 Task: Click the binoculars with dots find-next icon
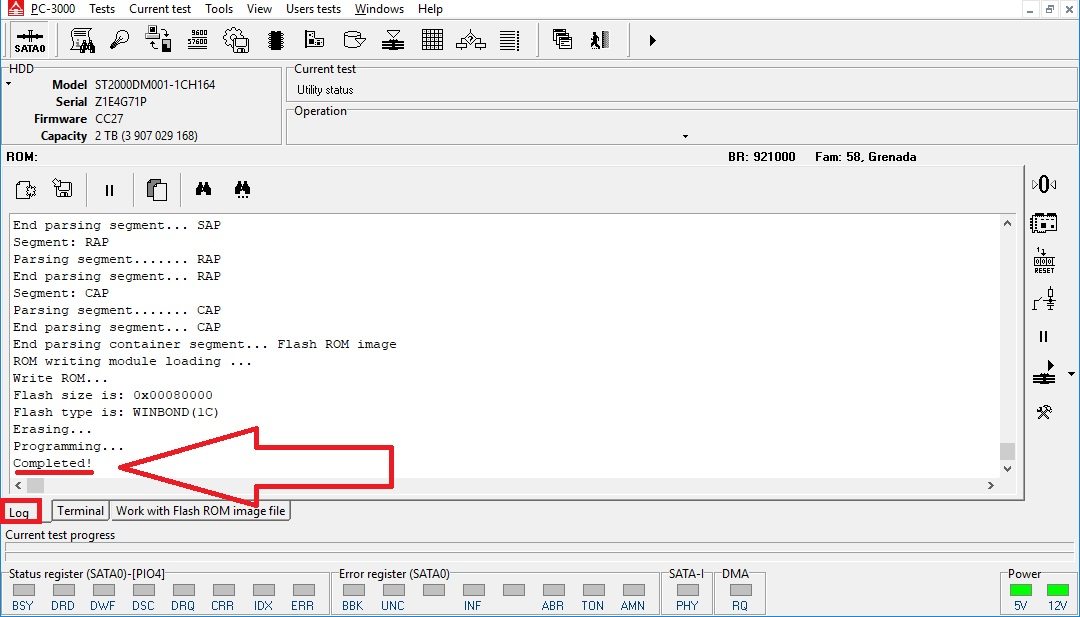coord(242,189)
